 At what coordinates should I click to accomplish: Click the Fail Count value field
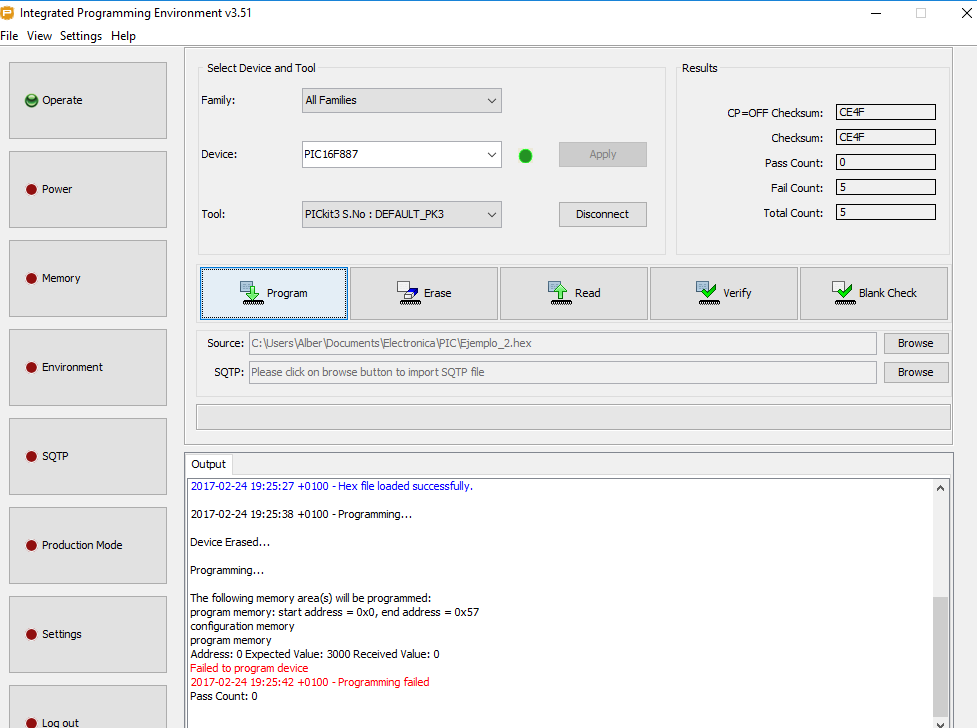coord(885,187)
